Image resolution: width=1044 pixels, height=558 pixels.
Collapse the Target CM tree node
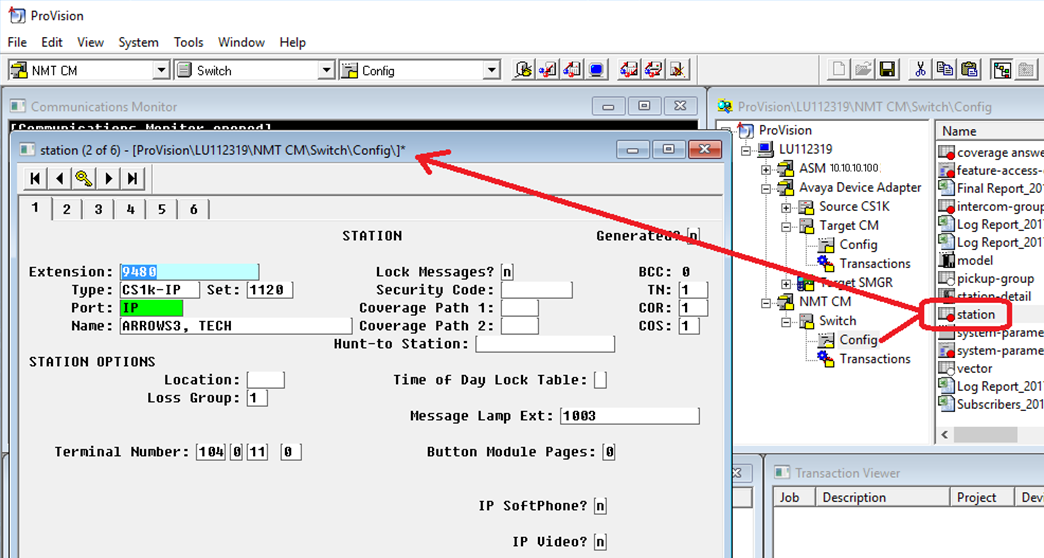(x=786, y=226)
